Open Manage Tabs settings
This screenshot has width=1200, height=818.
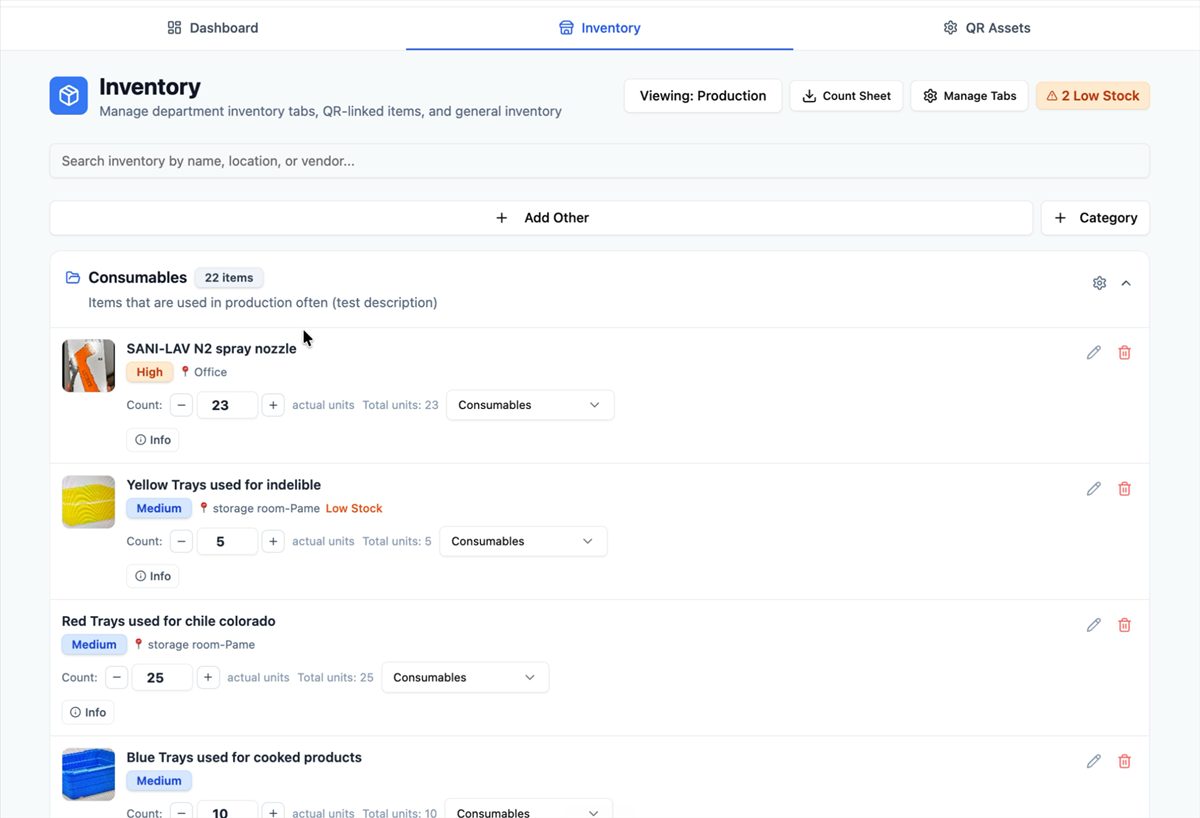969,96
